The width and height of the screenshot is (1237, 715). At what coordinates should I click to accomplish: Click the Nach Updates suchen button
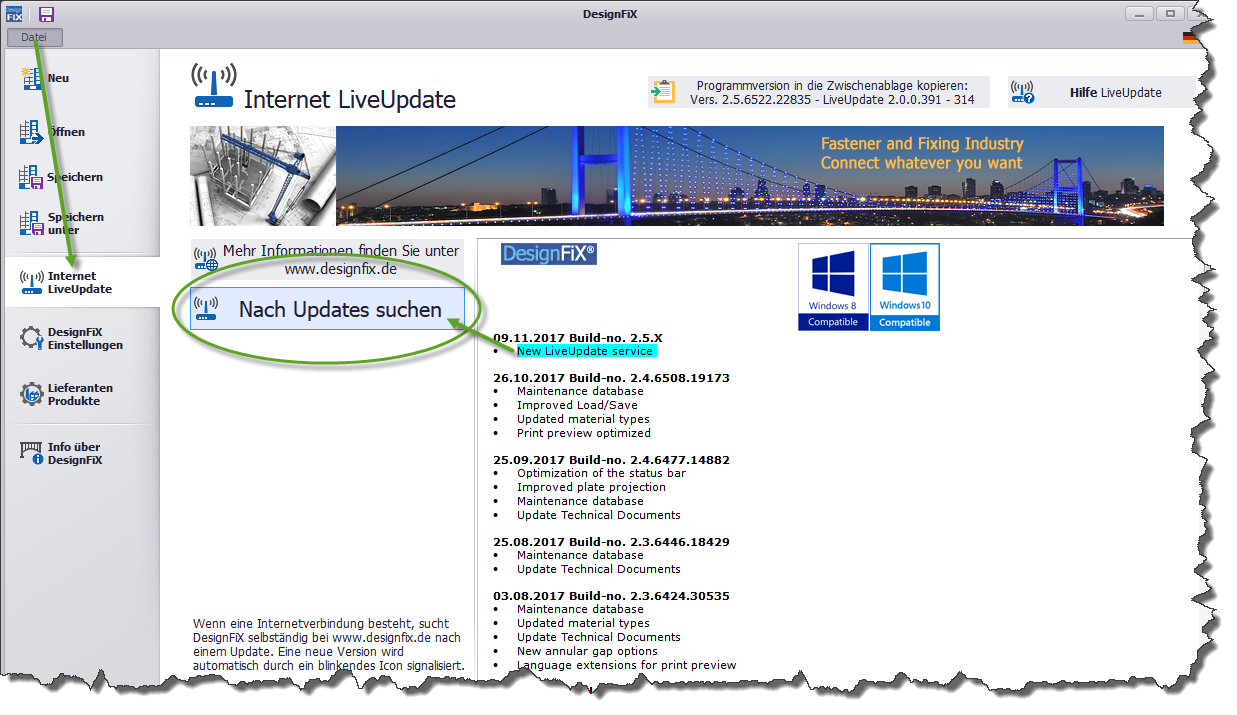(327, 310)
